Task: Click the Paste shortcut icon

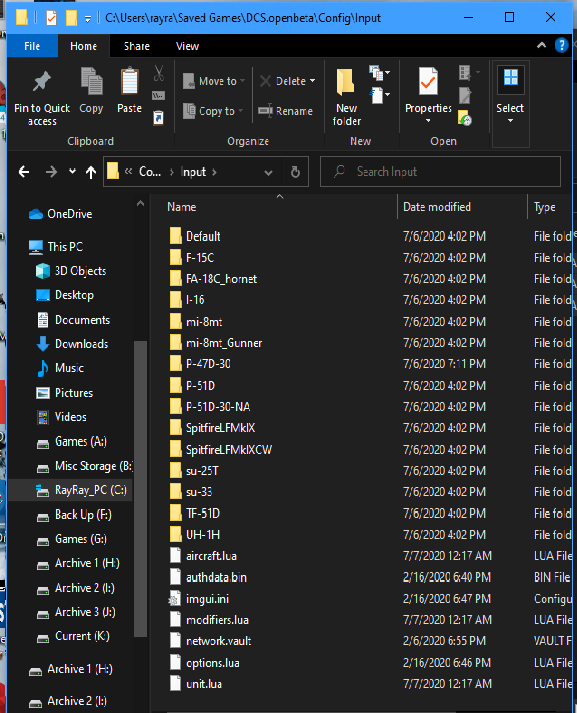Action: pos(158,118)
